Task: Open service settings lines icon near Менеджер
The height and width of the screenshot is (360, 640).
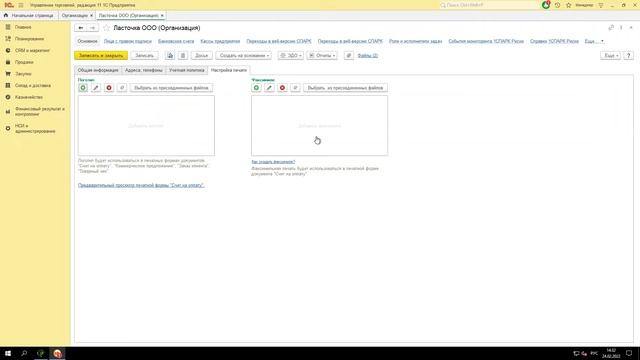Action: pos(601,5)
